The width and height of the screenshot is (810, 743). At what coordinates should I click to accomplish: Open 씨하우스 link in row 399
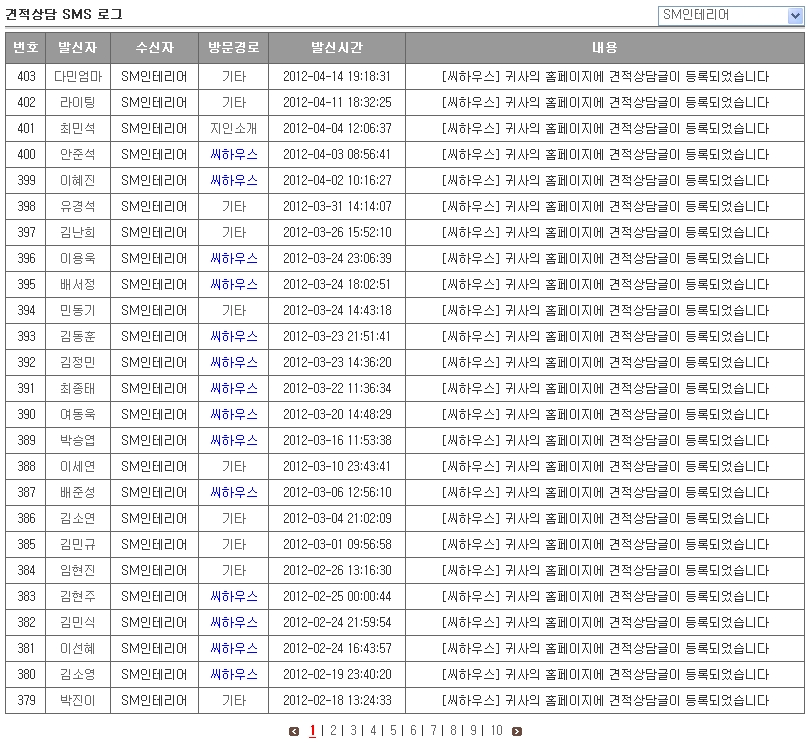coord(233,180)
